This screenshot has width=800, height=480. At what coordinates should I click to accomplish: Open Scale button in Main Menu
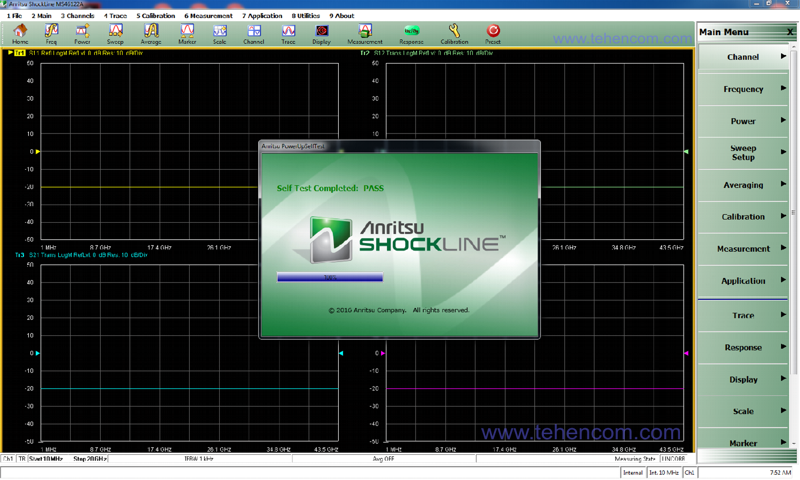tap(743, 412)
